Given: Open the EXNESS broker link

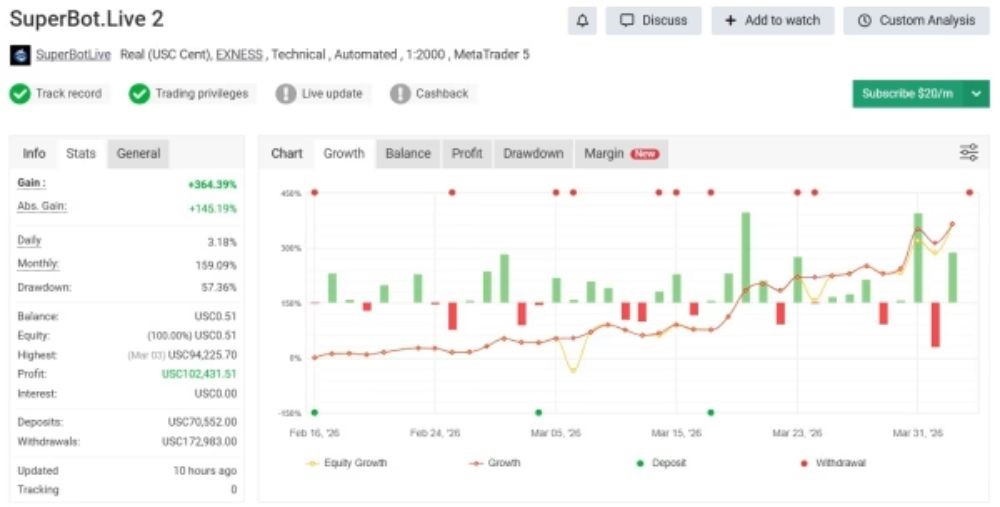Looking at the screenshot, I should pos(239,55).
